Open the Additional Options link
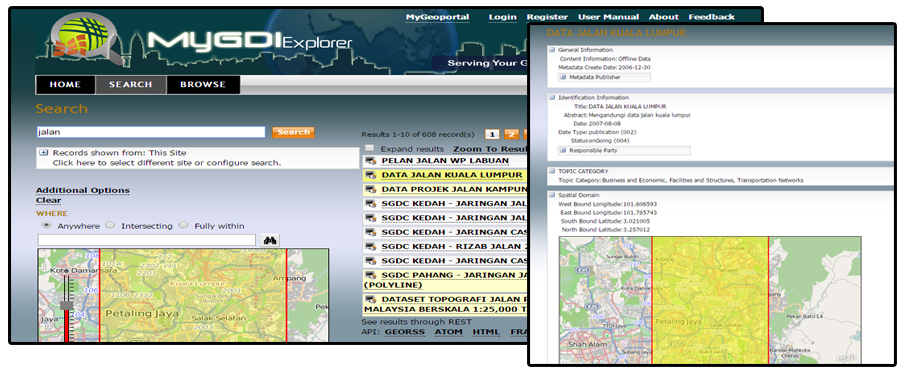The width and height of the screenshot is (915, 375). (x=83, y=190)
